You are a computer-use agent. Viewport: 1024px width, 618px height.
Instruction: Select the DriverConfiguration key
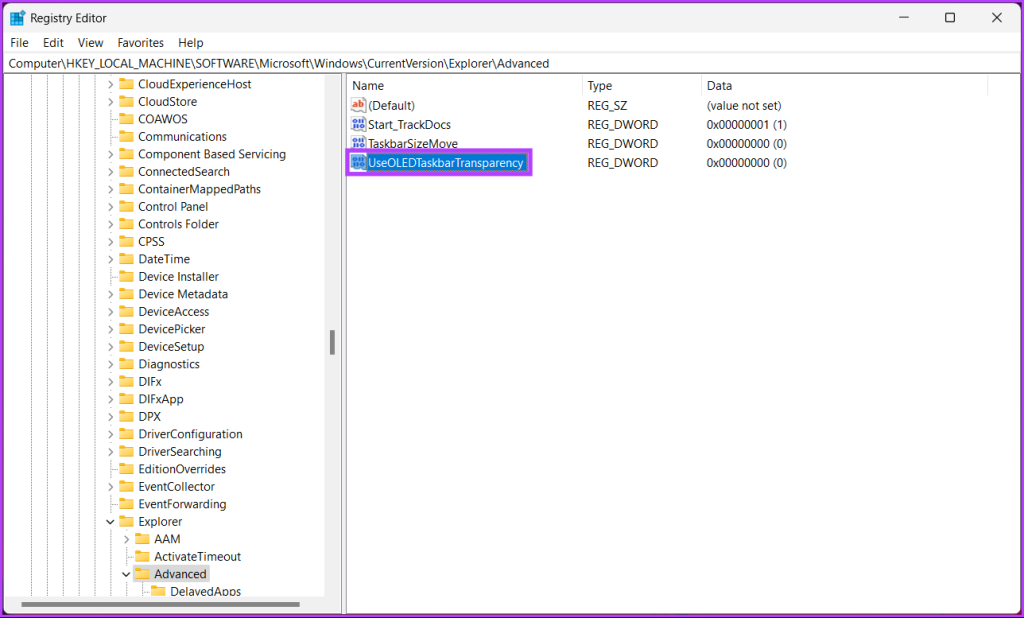pos(190,434)
